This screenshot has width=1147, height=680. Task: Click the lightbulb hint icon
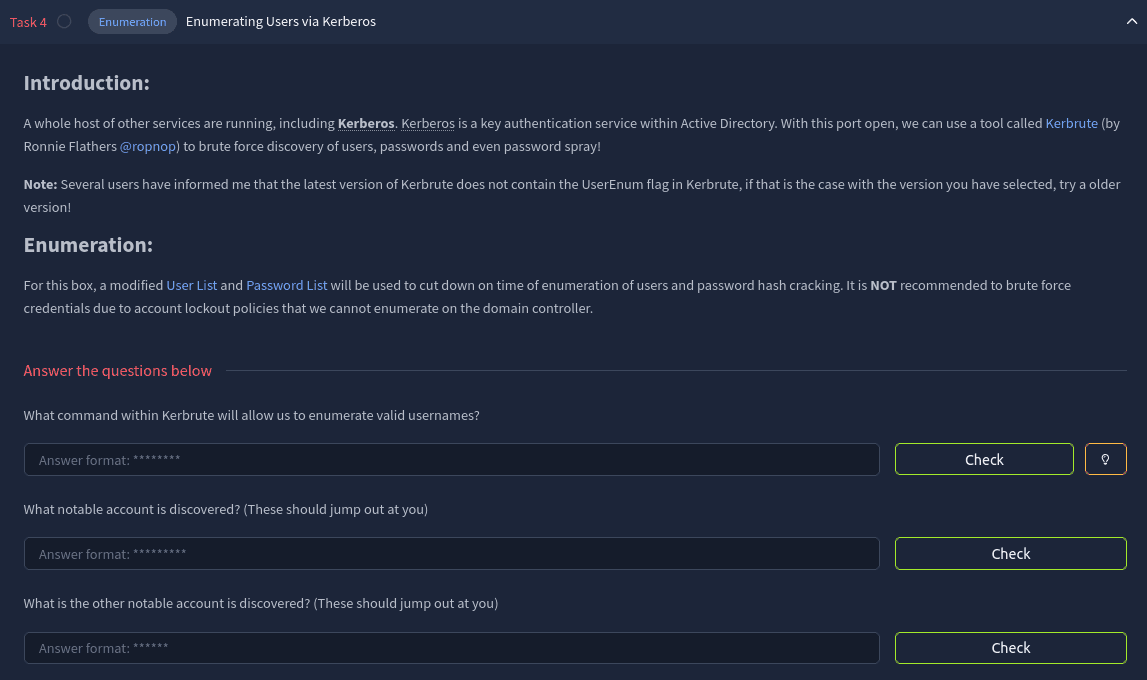(x=1105, y=459)
